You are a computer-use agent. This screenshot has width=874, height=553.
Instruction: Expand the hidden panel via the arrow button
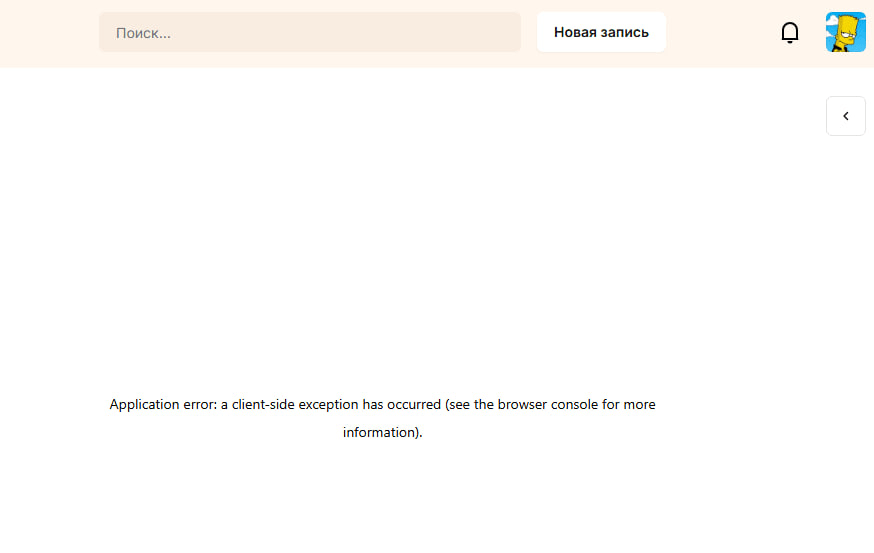846,116
